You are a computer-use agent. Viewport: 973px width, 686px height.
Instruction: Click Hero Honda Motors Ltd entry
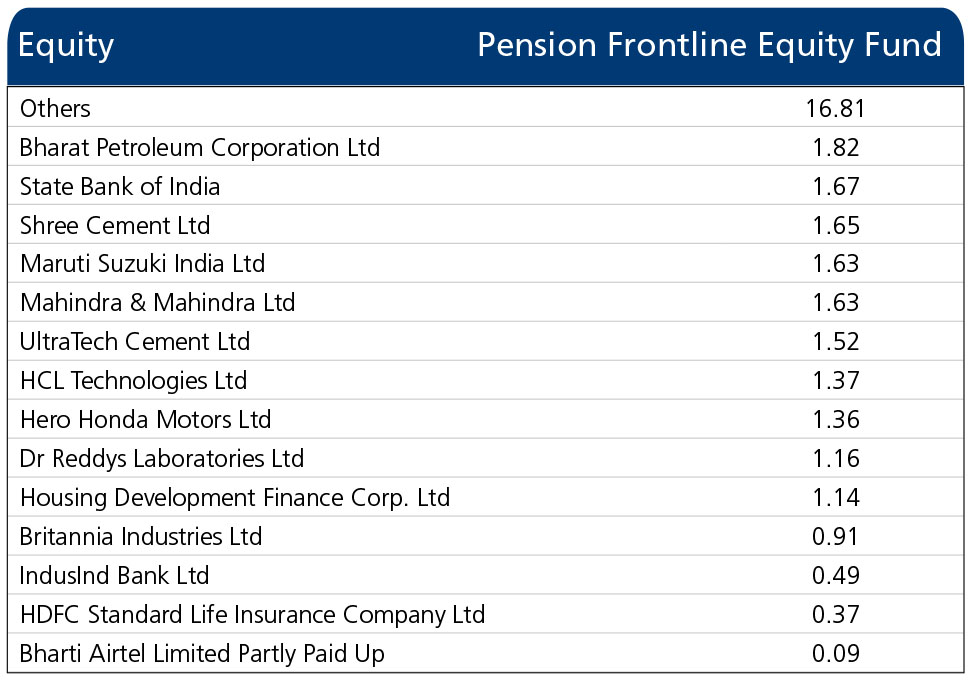coord(145,420)
